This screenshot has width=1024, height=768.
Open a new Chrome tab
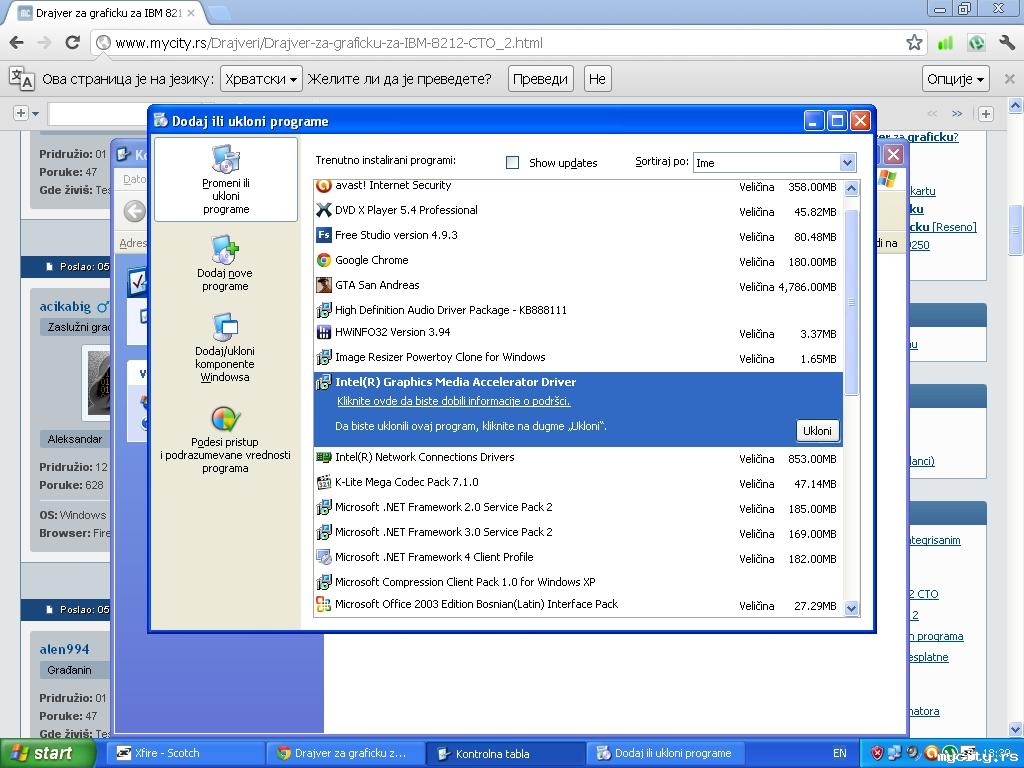pos(218,12)
